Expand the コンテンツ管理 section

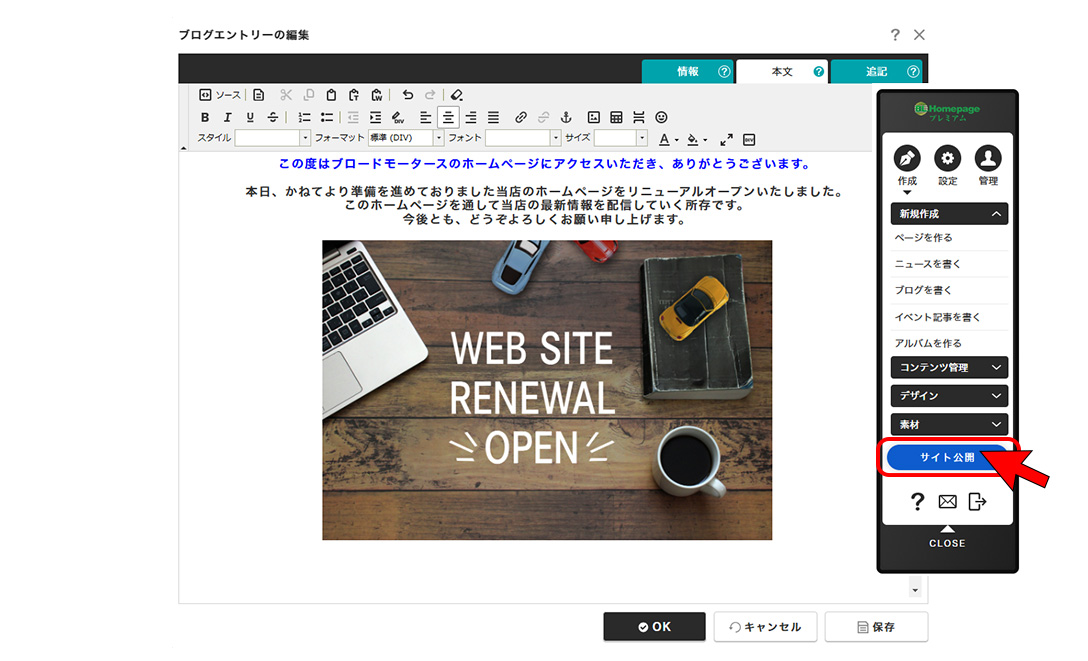pos(948,367)
